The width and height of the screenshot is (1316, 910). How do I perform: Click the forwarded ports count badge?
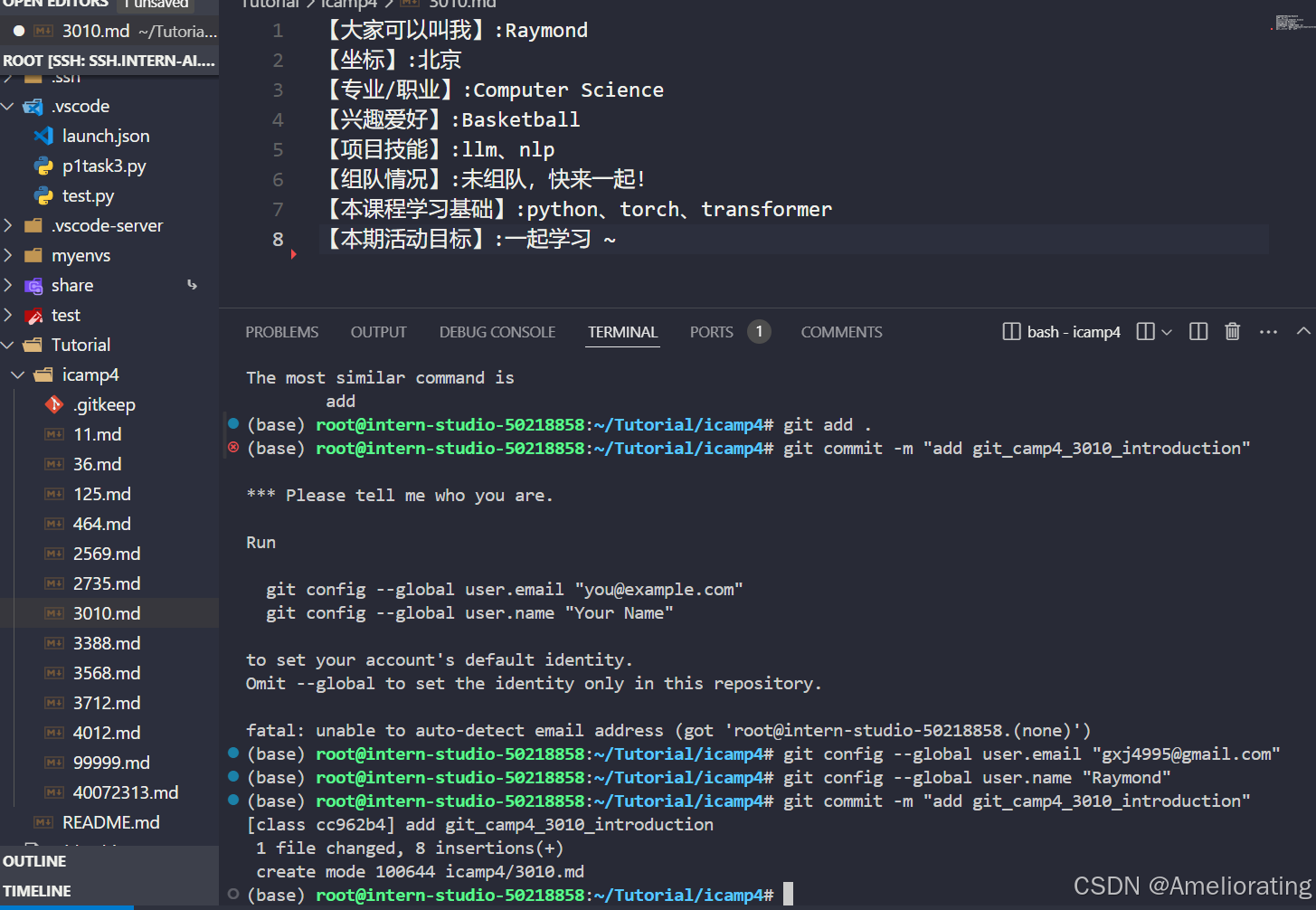pos(759,331)
